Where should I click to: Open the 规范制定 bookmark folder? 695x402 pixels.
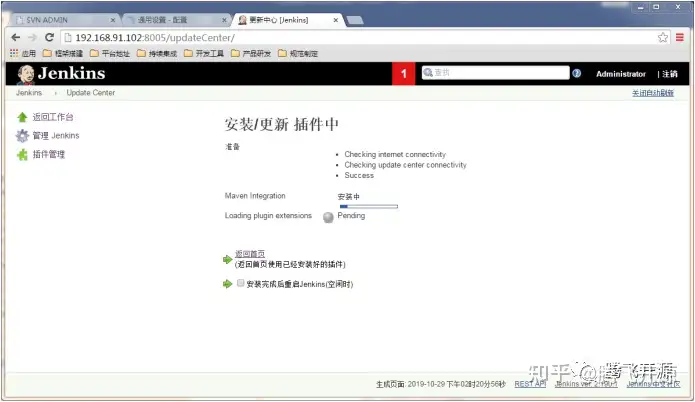pos(297,53)
